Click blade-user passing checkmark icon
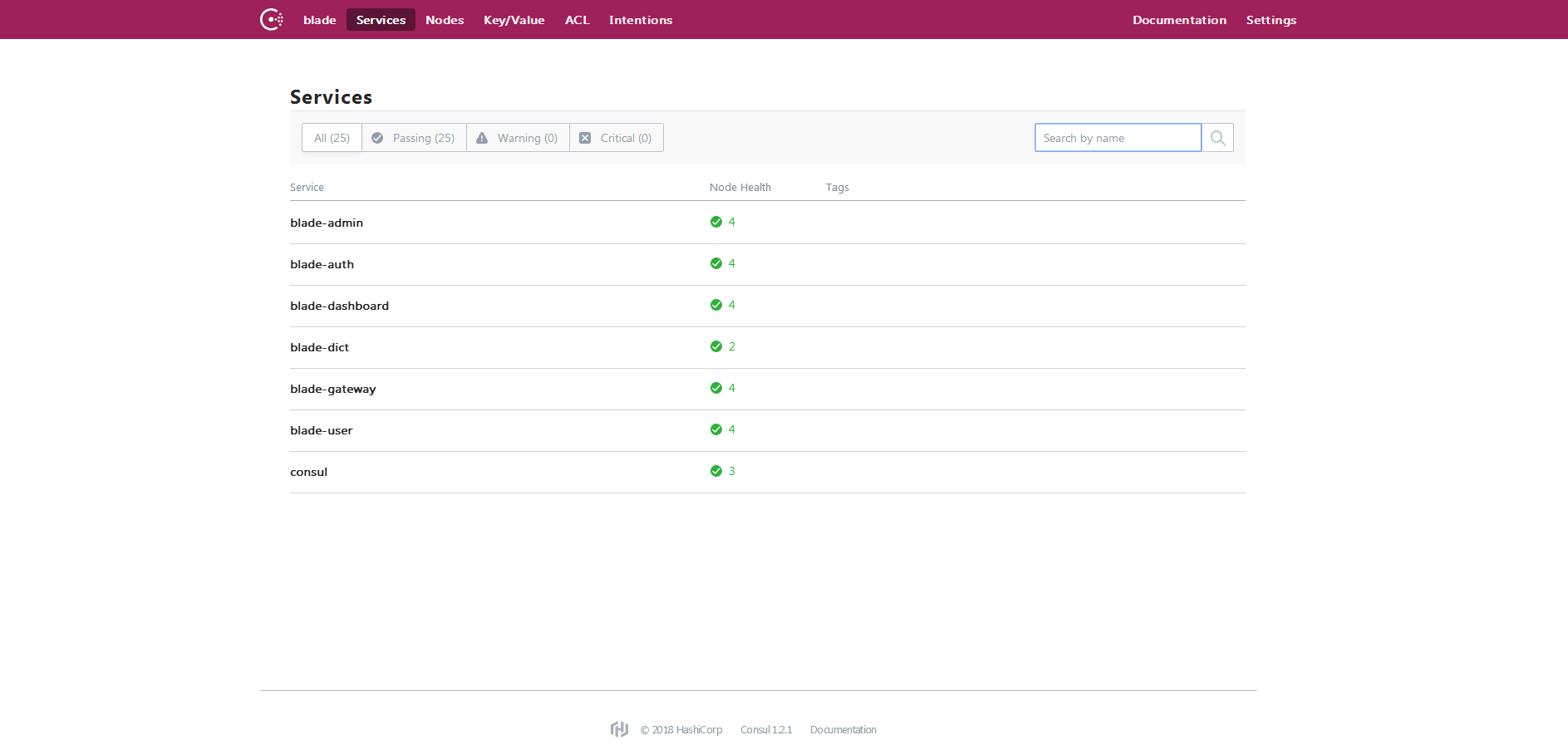The image size is (1568, 755). tap(716, 429)
